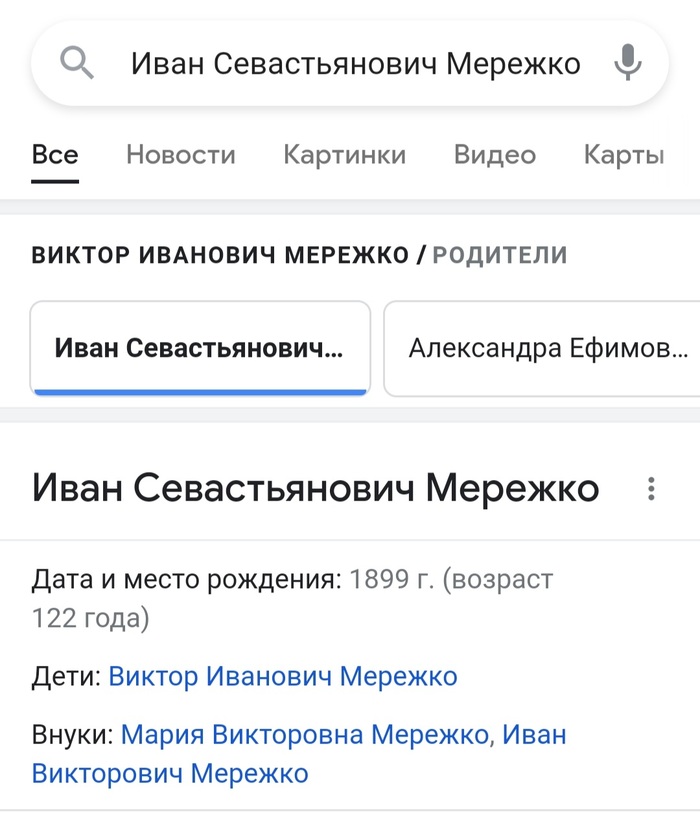The height and width of the screenshot is (813, 700).
Task: Click the magnifying glass search icon
Action: (75, 62)
